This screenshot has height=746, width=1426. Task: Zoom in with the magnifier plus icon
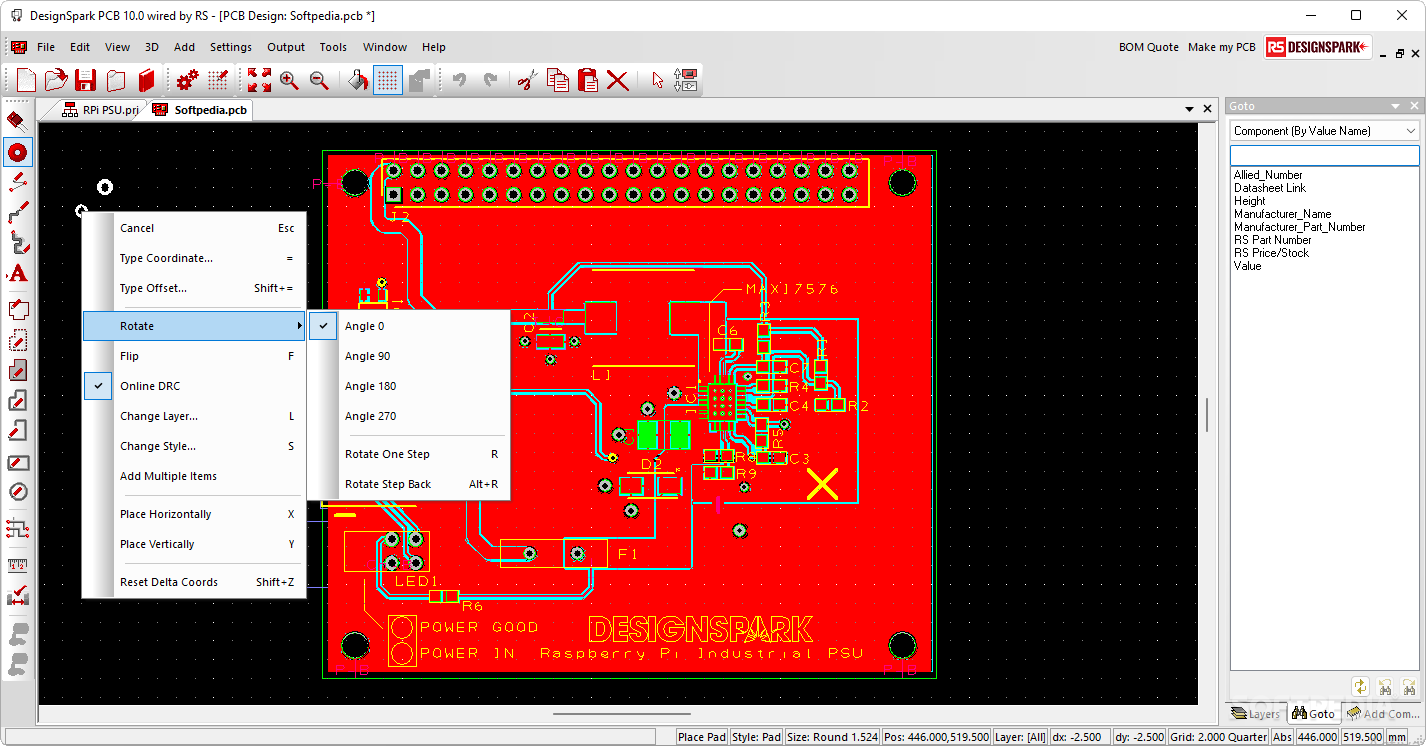point(289,80)
